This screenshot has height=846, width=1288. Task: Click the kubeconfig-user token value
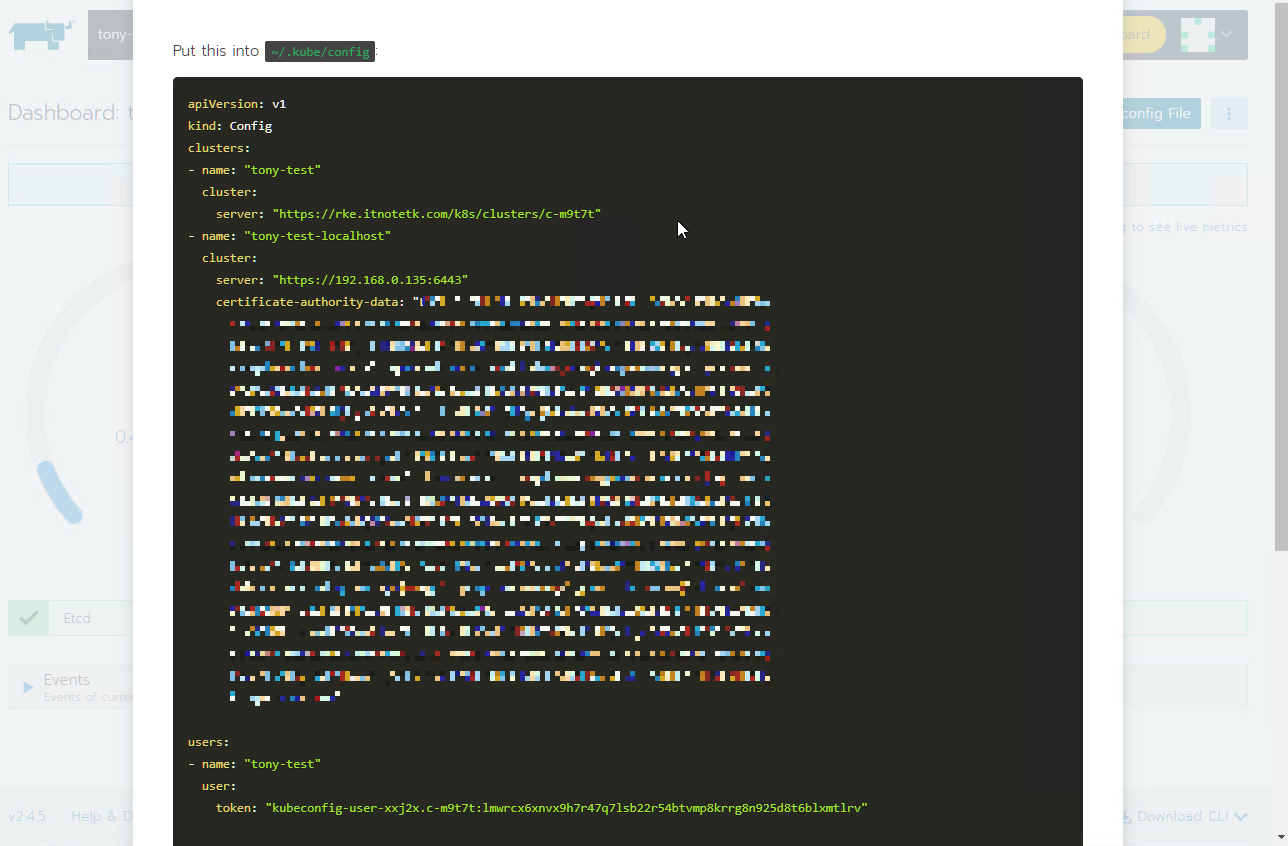pos(566,808)
